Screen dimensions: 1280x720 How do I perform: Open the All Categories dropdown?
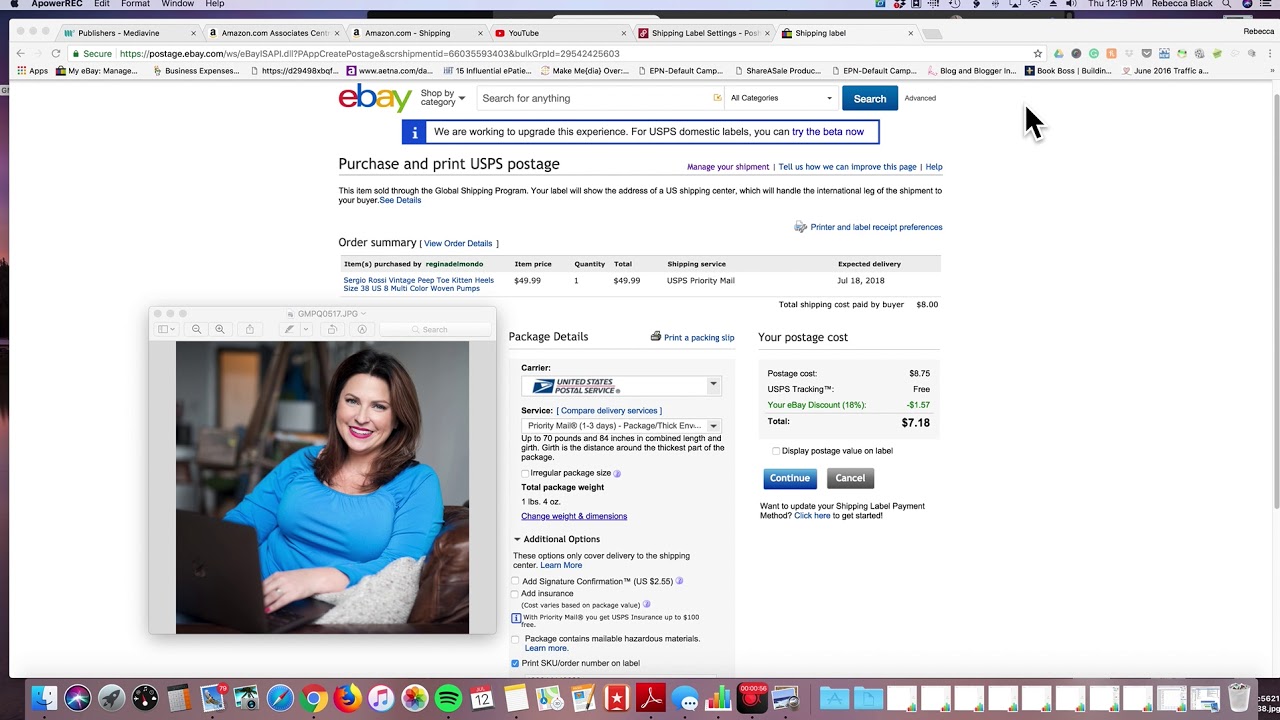(781, 98)
